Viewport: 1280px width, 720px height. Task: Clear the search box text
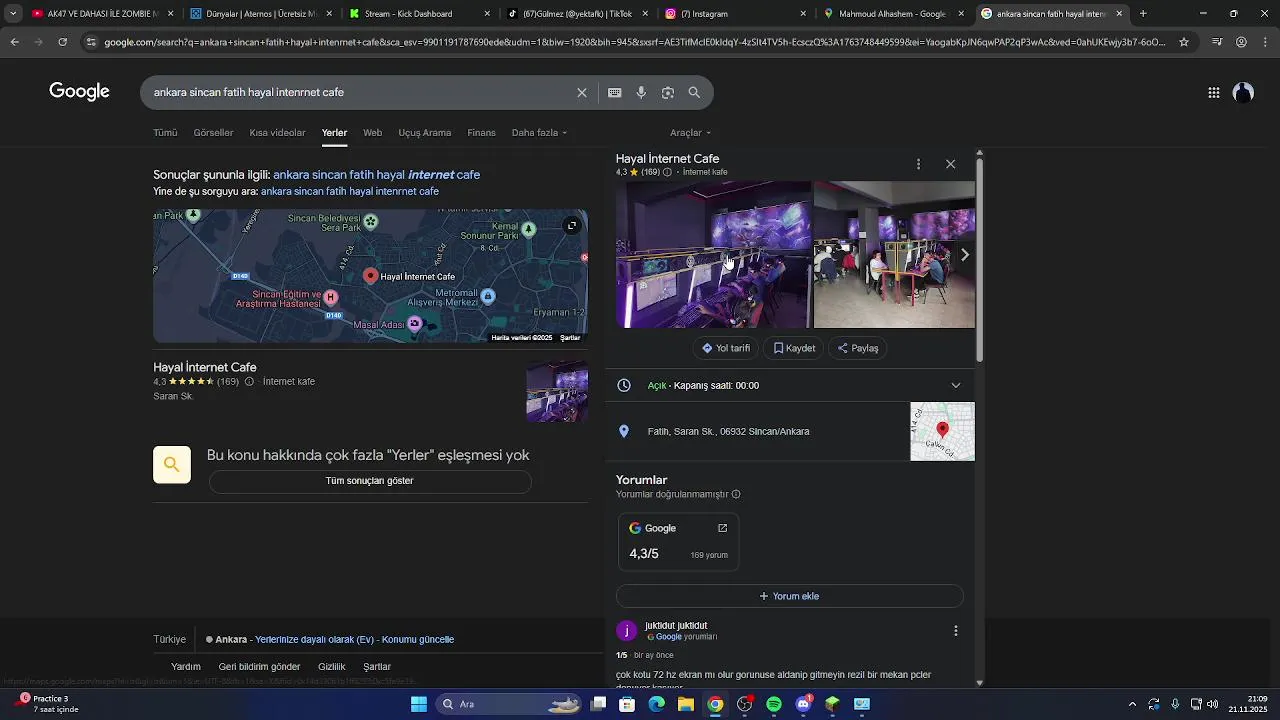tap(582, 93)
